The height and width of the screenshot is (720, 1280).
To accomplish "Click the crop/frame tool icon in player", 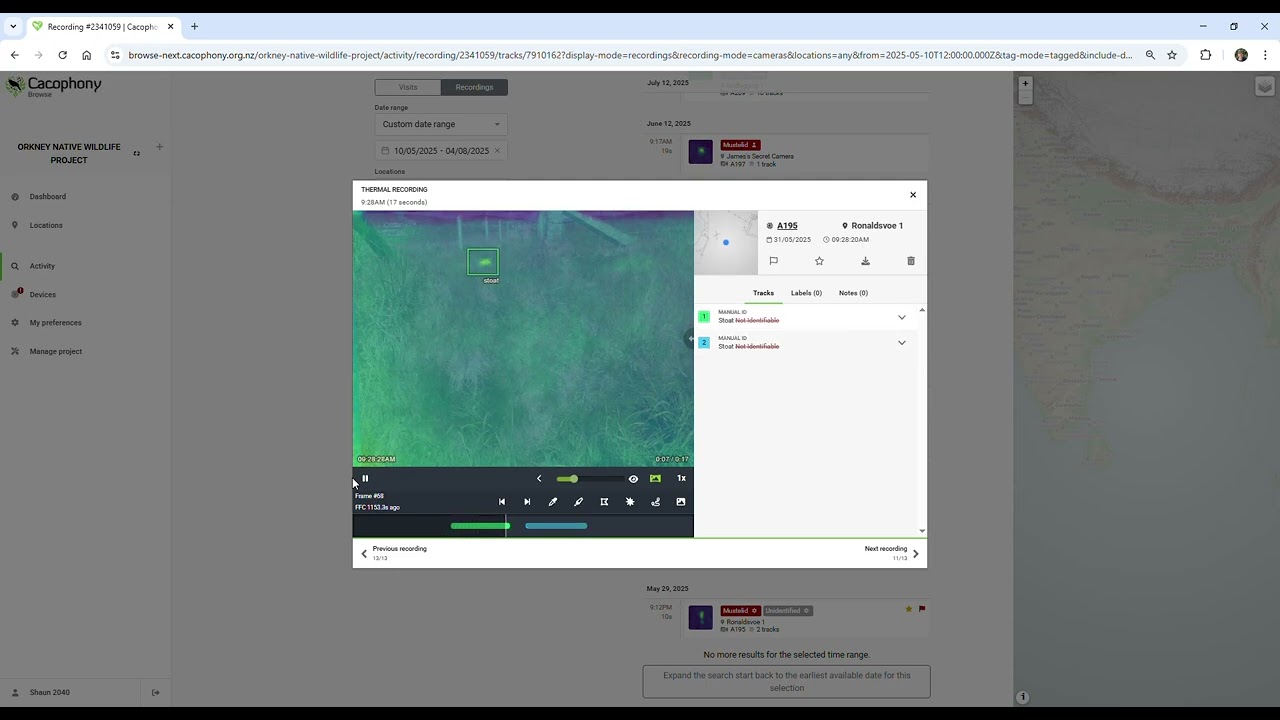I will (604, 502).
